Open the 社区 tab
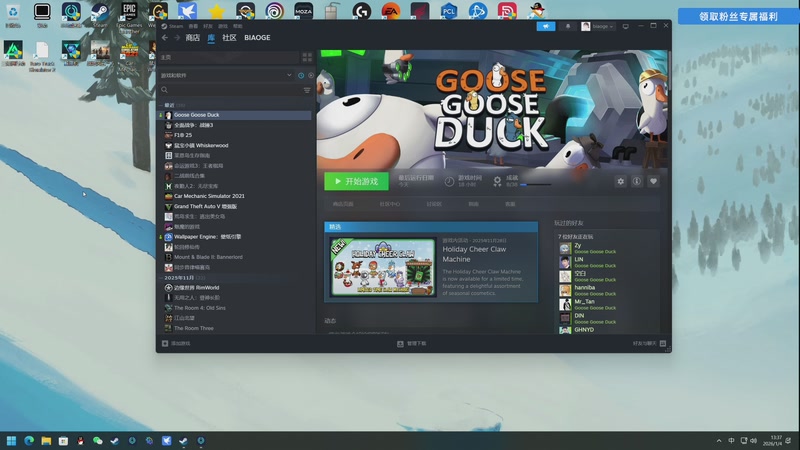This screenshot has width=800, height=450. tap(229, 38)
